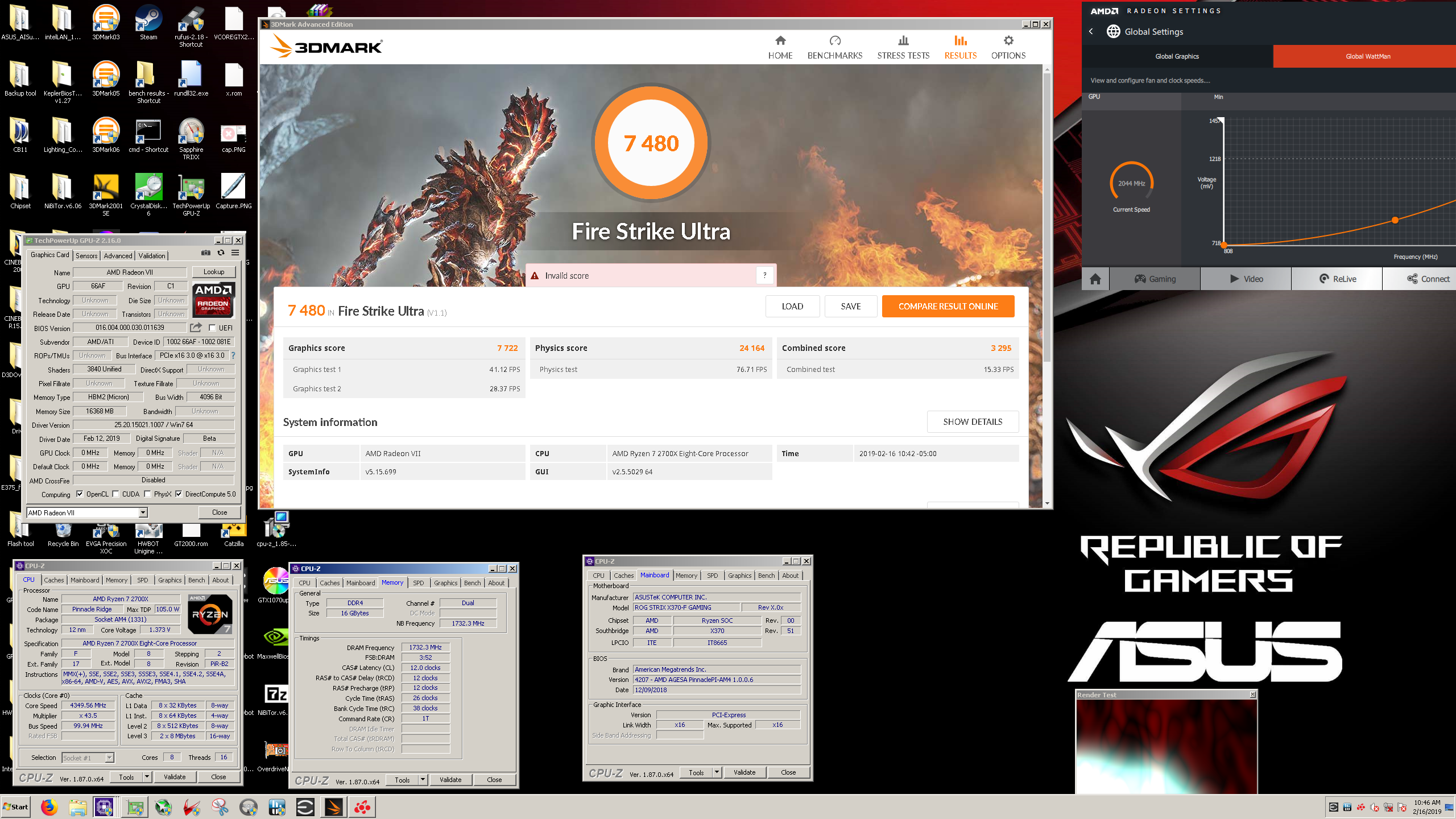The image size is (1456, 819).
Task: Open Firefox from the taskbar
Action: tap(49, 807)
